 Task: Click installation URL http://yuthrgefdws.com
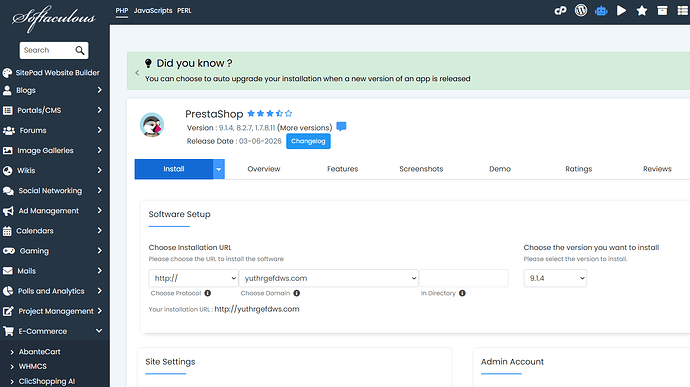[257, 309]
